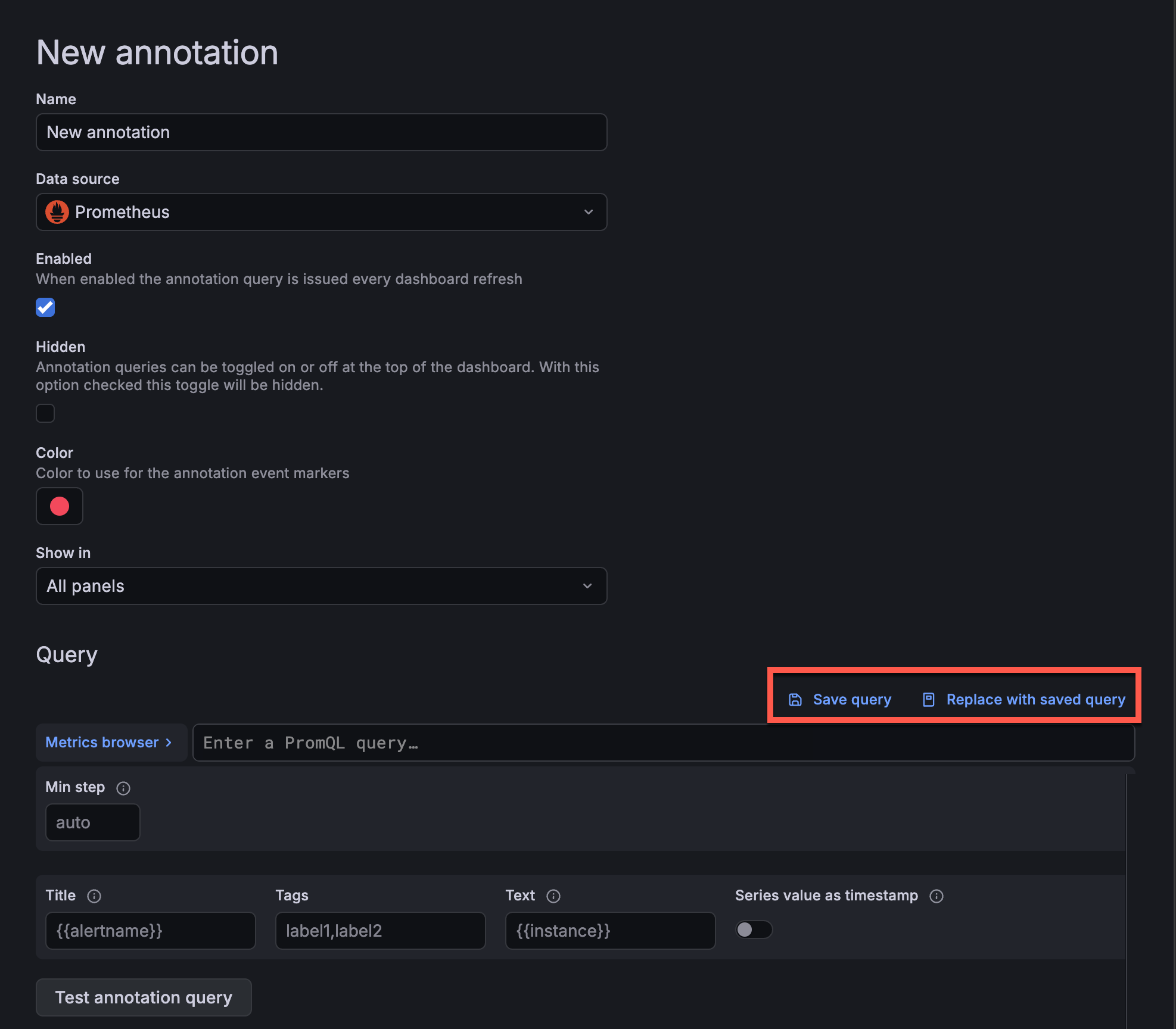Check the Hidden option checkbox
Viewport: 1176px width, 1029px height.
[x=45, y=413]
